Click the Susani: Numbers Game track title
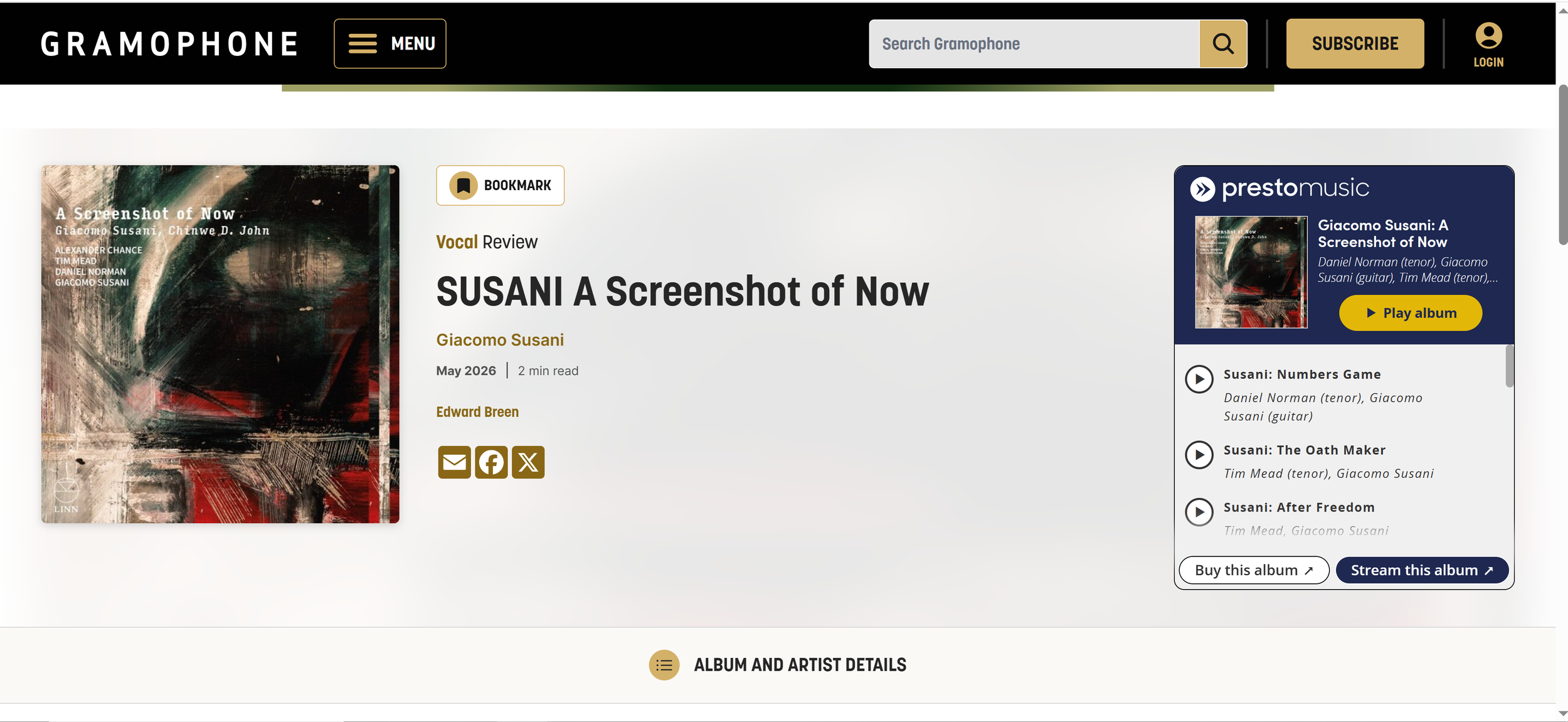 point(1302,374)
